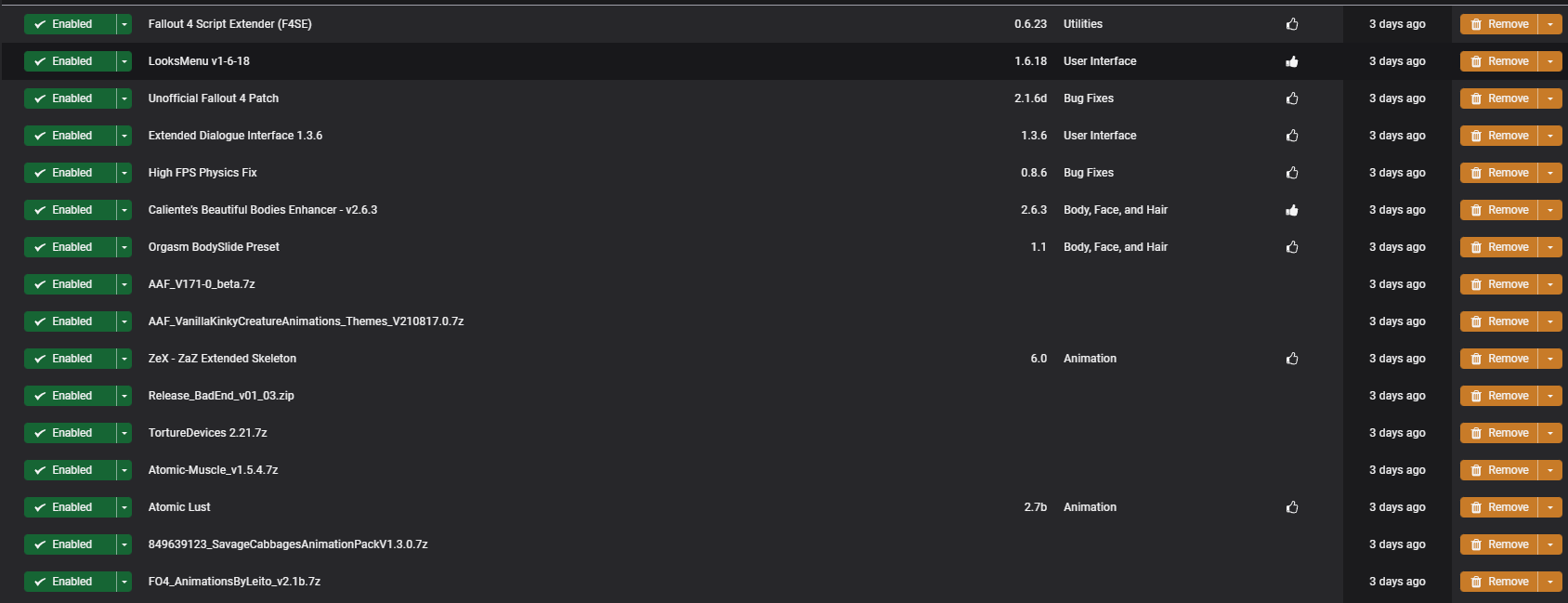Open Enabled dropdown arrow for LooksMenu v1-6-18

coord(124,61)
